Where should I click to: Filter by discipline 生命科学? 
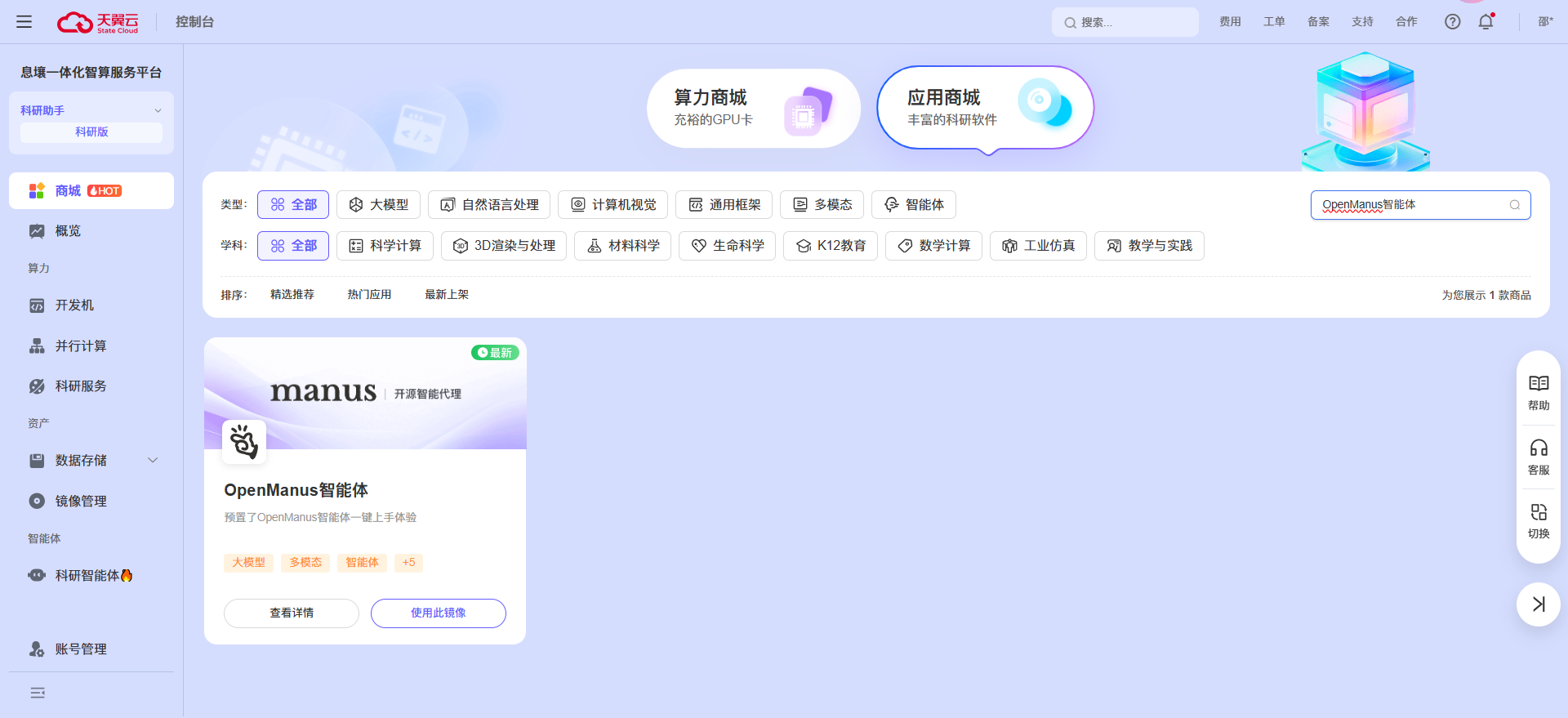(x=727, y=246)
